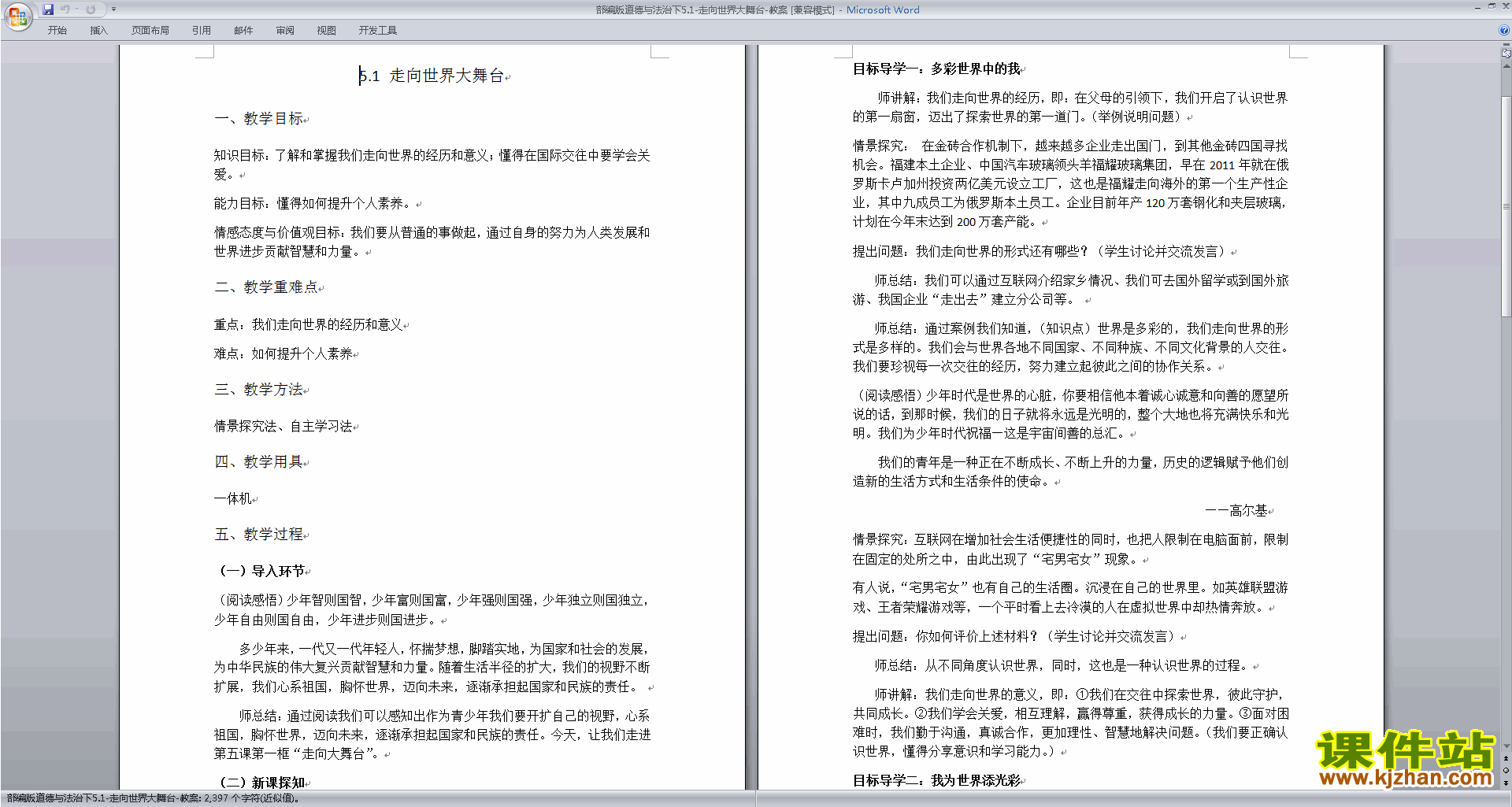Open the 插入 ribbon tab

point(98,31)
